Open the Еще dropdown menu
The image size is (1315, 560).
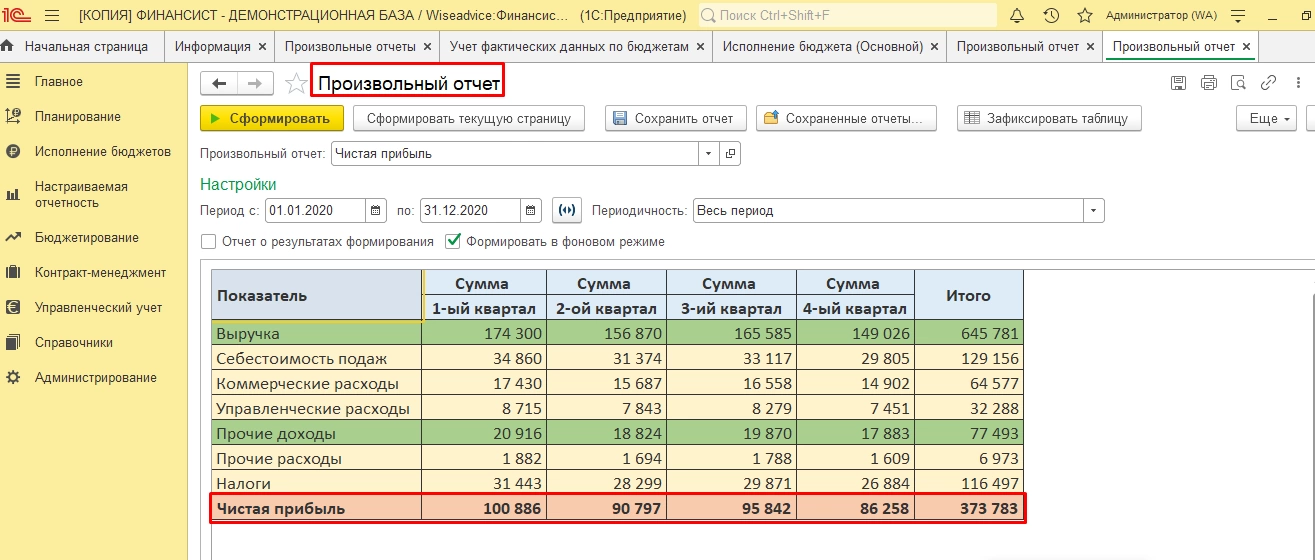(x=1266, y=119)
